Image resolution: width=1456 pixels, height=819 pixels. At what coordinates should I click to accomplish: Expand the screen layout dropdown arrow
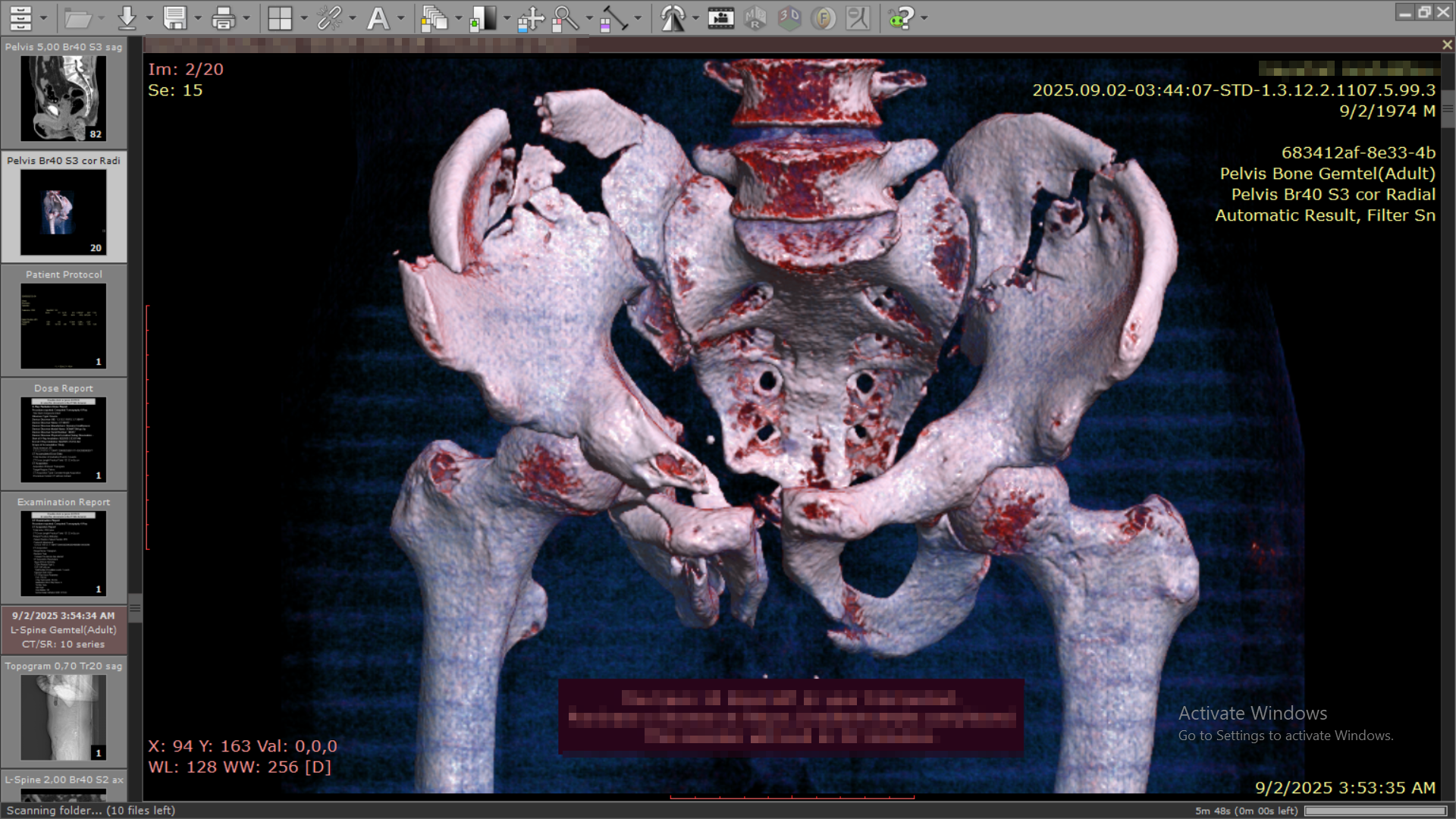pos(304,17)
